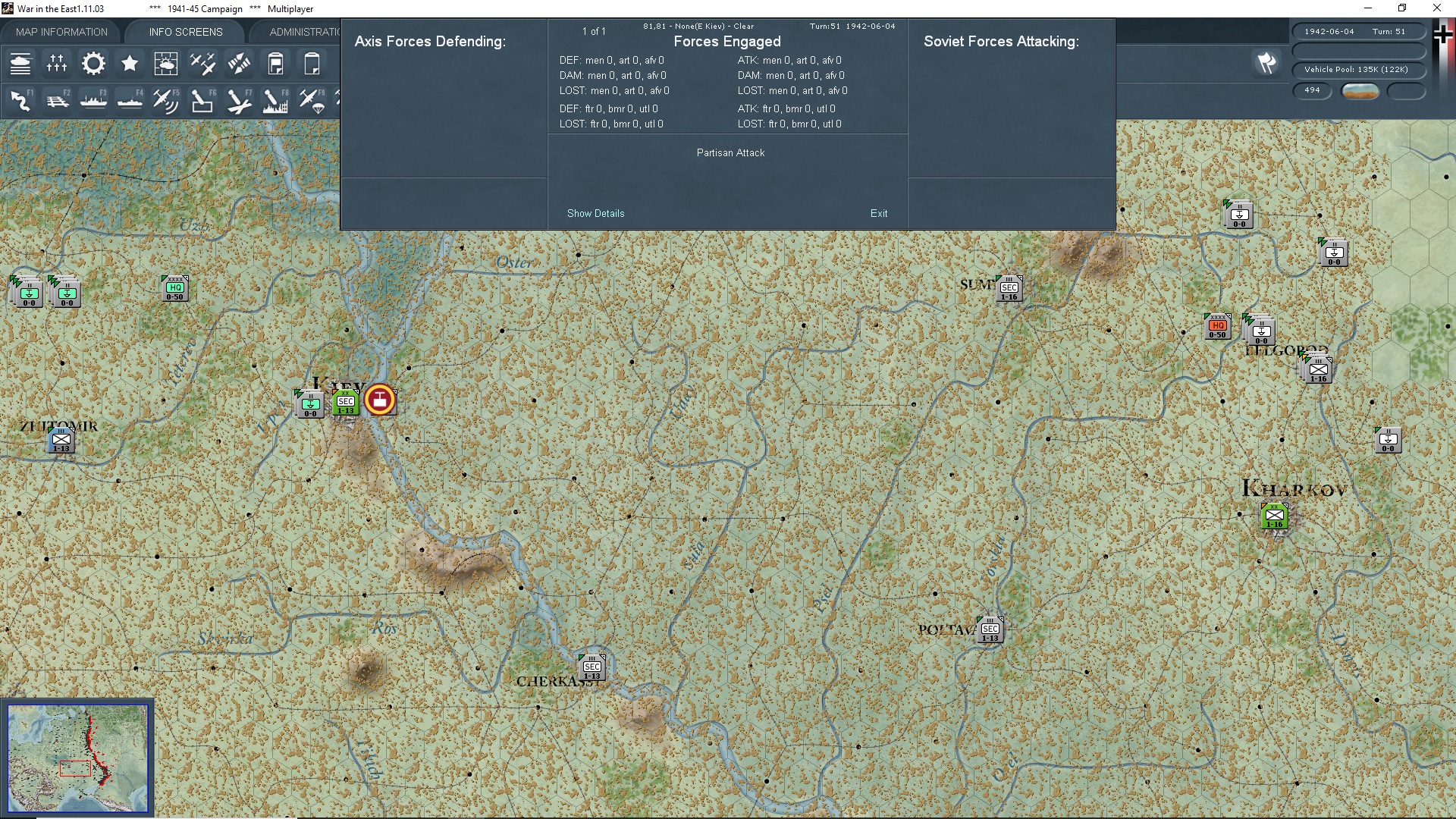Open the logistics report clipboard with flag
This screenshot has width=1456, height=819.
coord(275,64)
